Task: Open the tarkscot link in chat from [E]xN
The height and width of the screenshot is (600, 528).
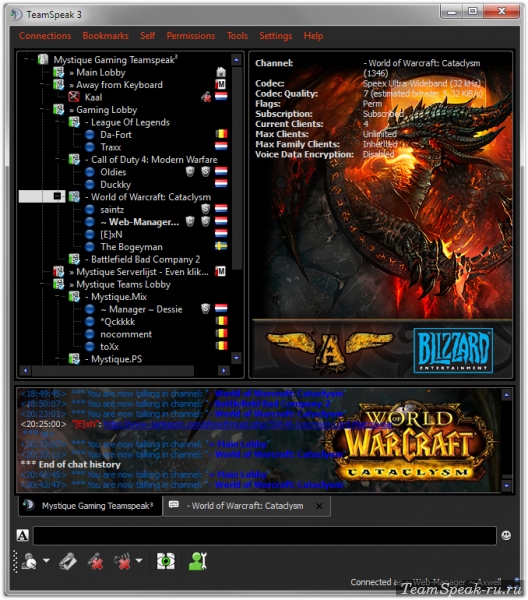Action: point(248,424)
